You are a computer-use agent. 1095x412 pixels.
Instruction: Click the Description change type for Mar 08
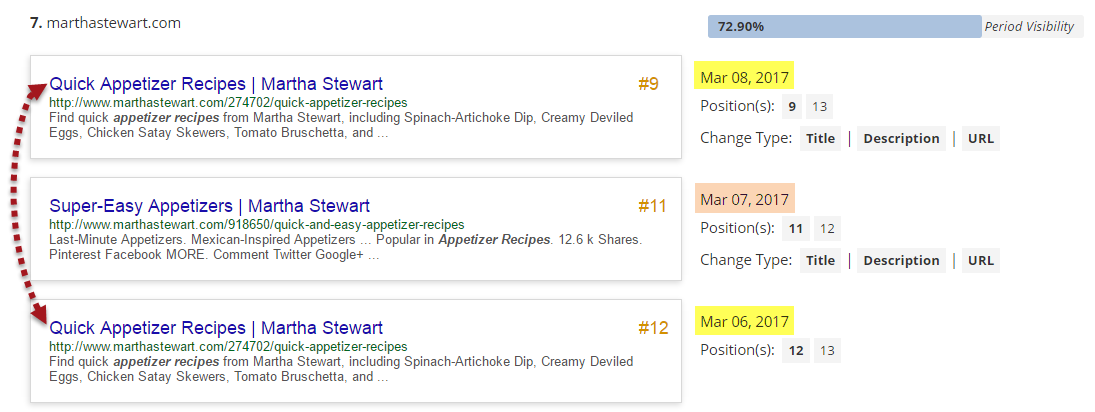pos(901,138)
